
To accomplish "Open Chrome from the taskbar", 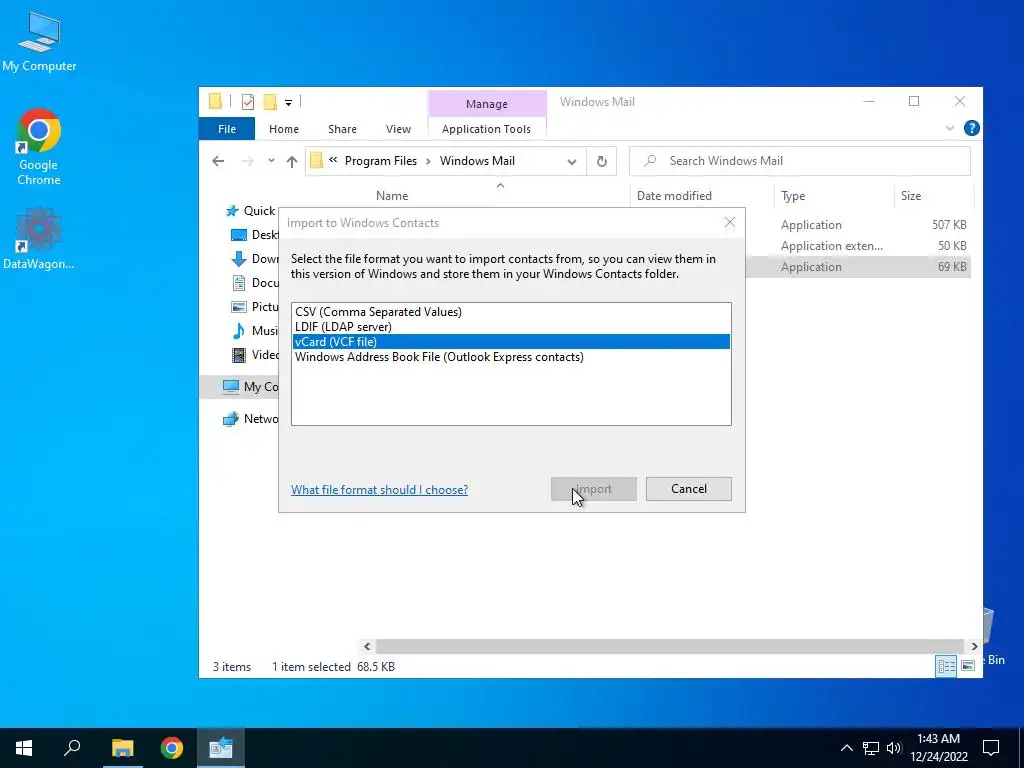I will (172, 748).
